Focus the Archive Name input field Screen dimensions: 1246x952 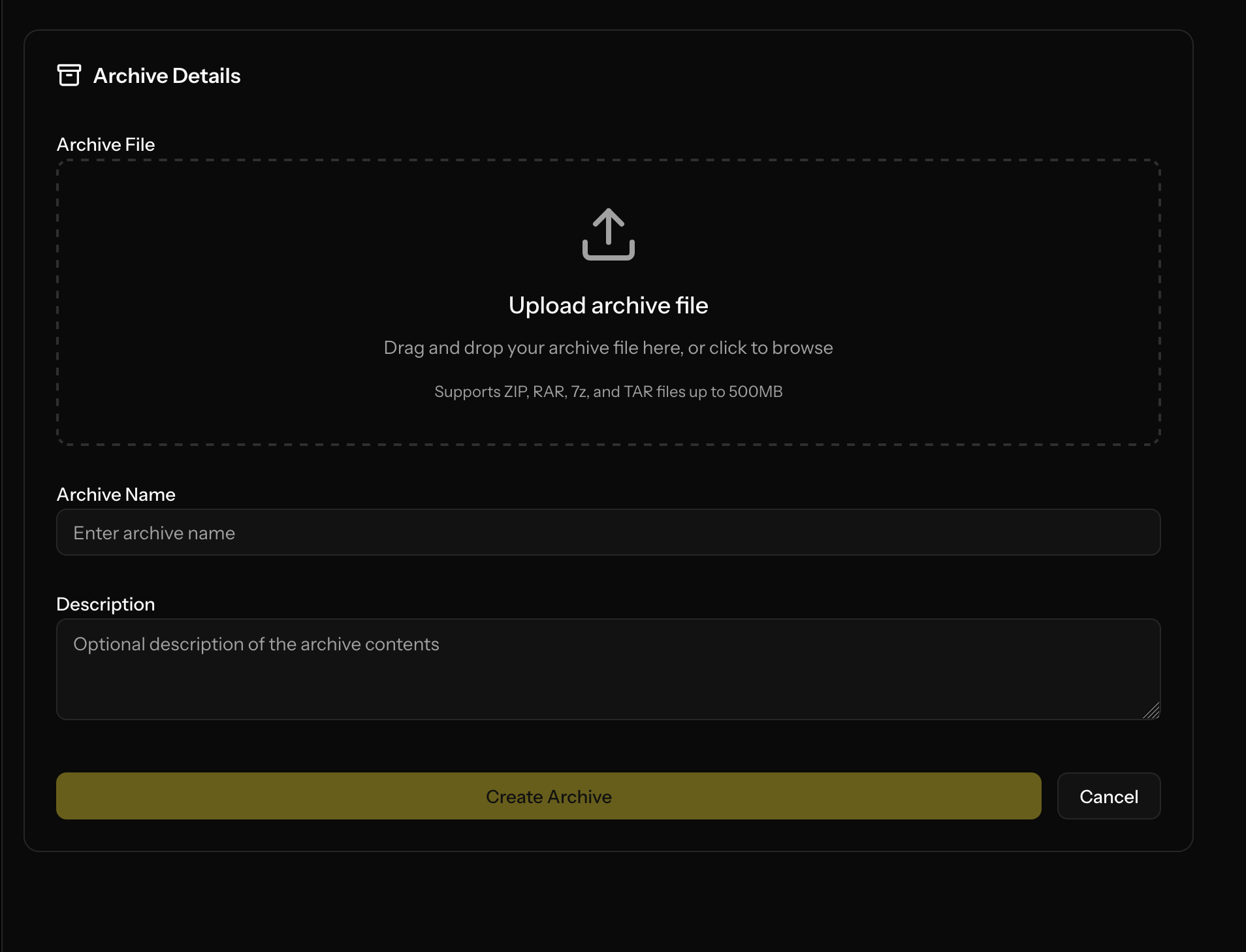click(608, 533)
